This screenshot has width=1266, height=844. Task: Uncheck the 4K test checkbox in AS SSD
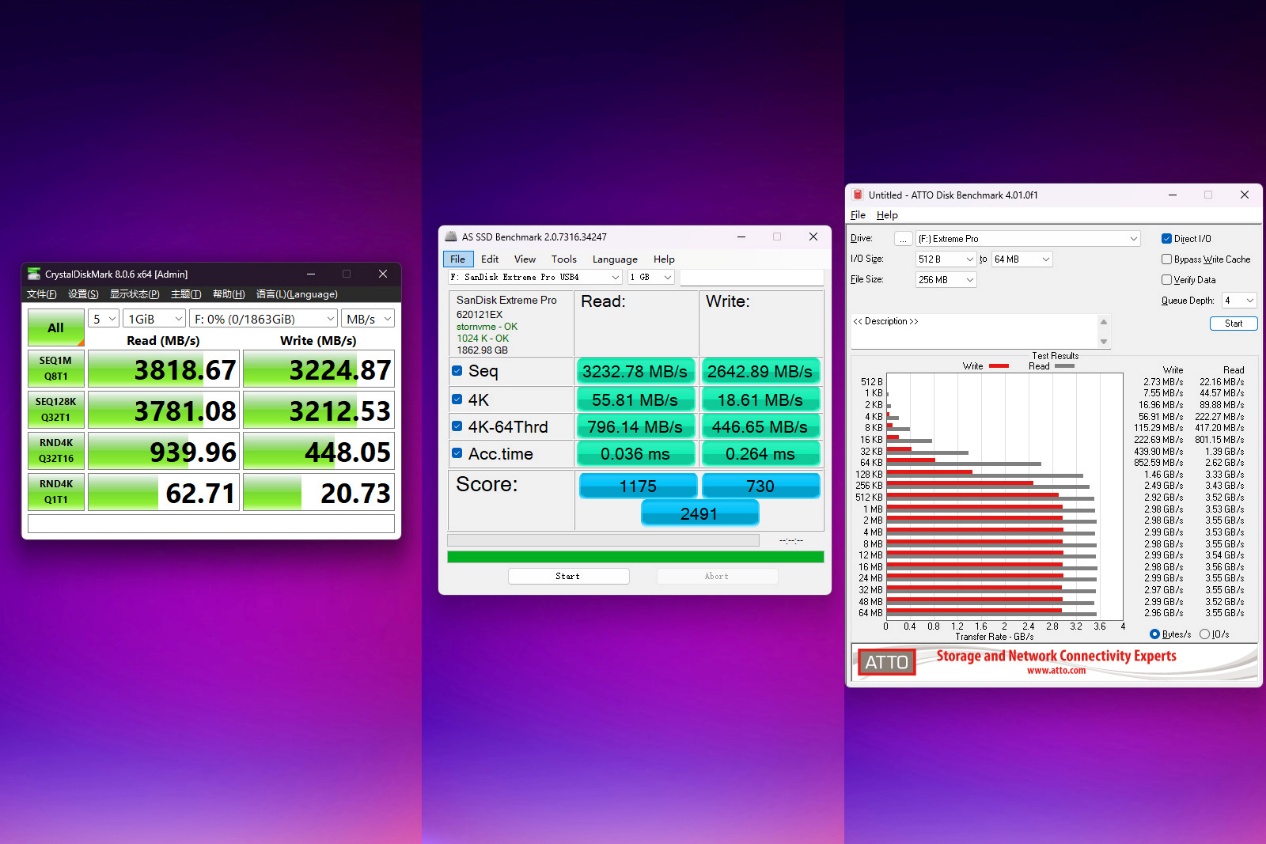coord(457,399)
